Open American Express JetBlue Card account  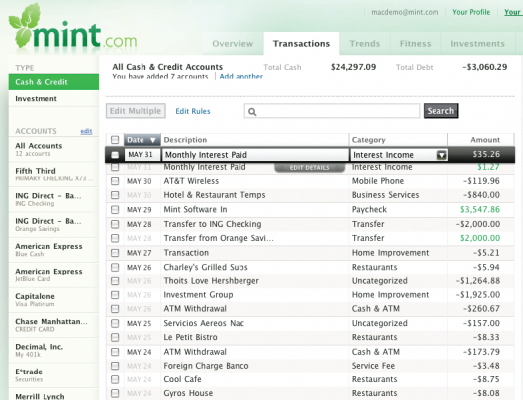tap(54, 275)
